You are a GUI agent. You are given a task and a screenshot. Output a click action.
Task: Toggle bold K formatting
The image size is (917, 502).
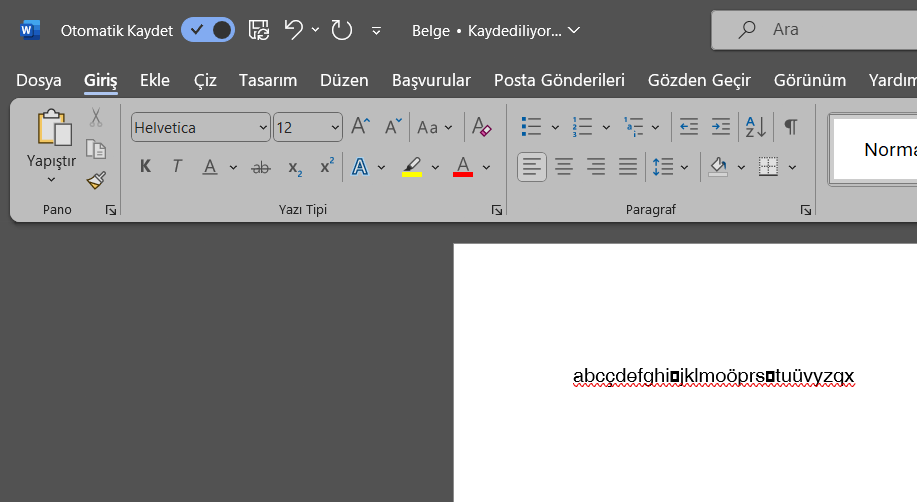tap(146, 167)
